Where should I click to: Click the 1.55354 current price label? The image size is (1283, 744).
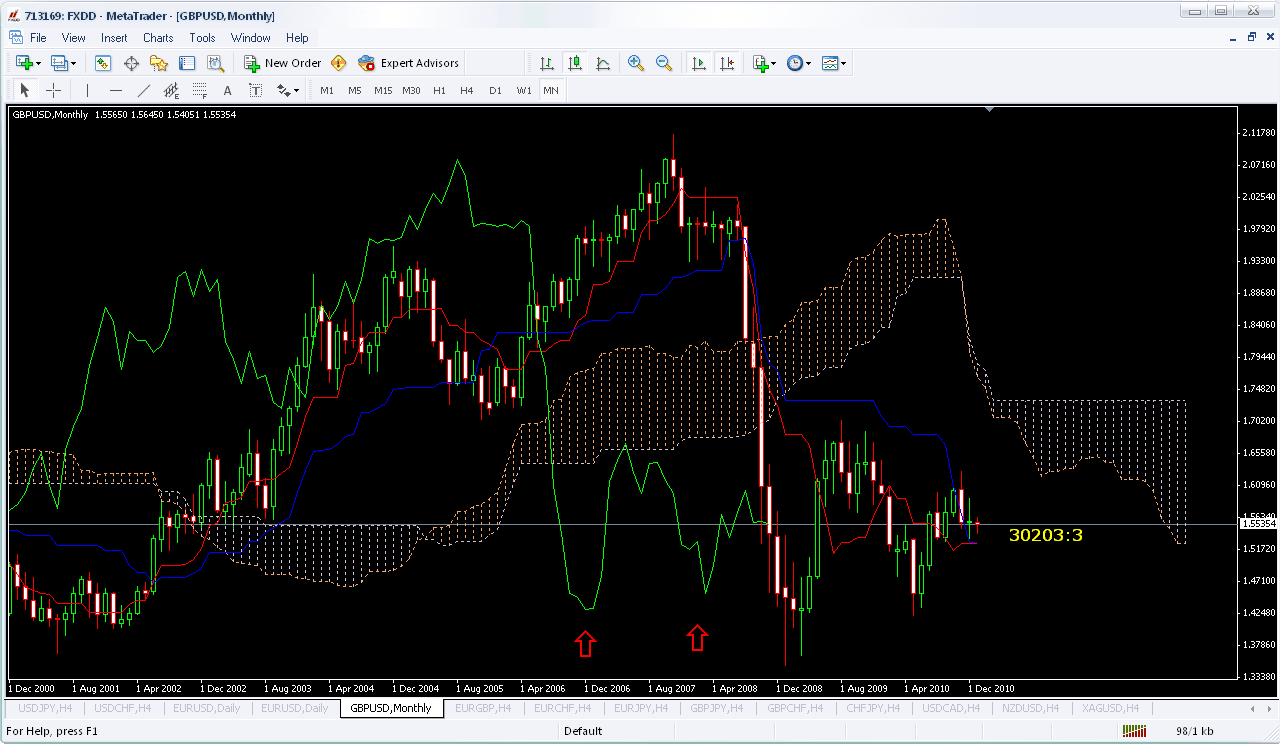tap(1257, 523)
